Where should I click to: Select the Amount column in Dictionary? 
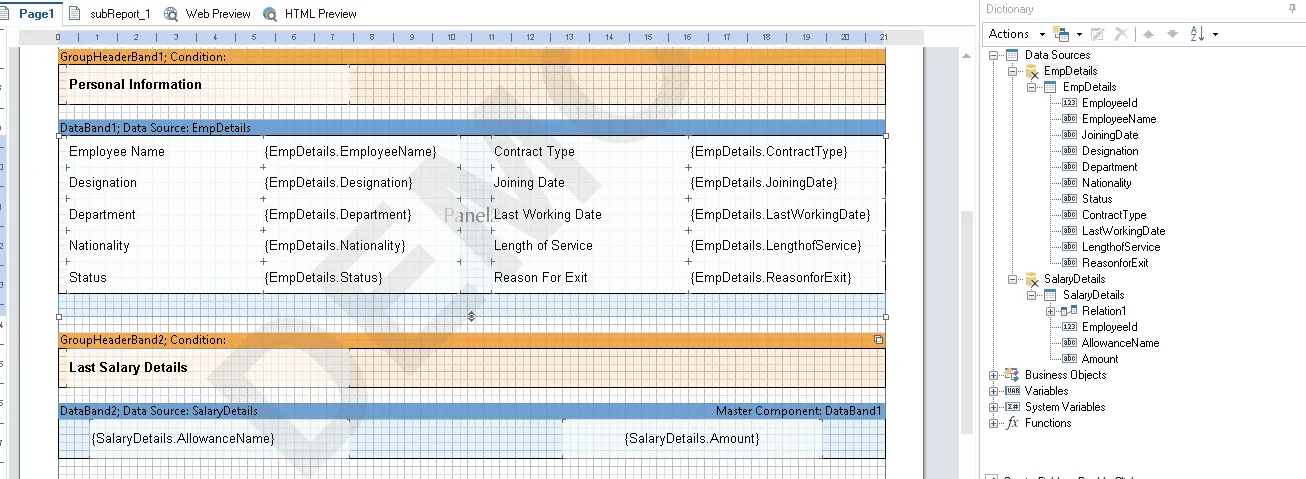click(1099, 359)
